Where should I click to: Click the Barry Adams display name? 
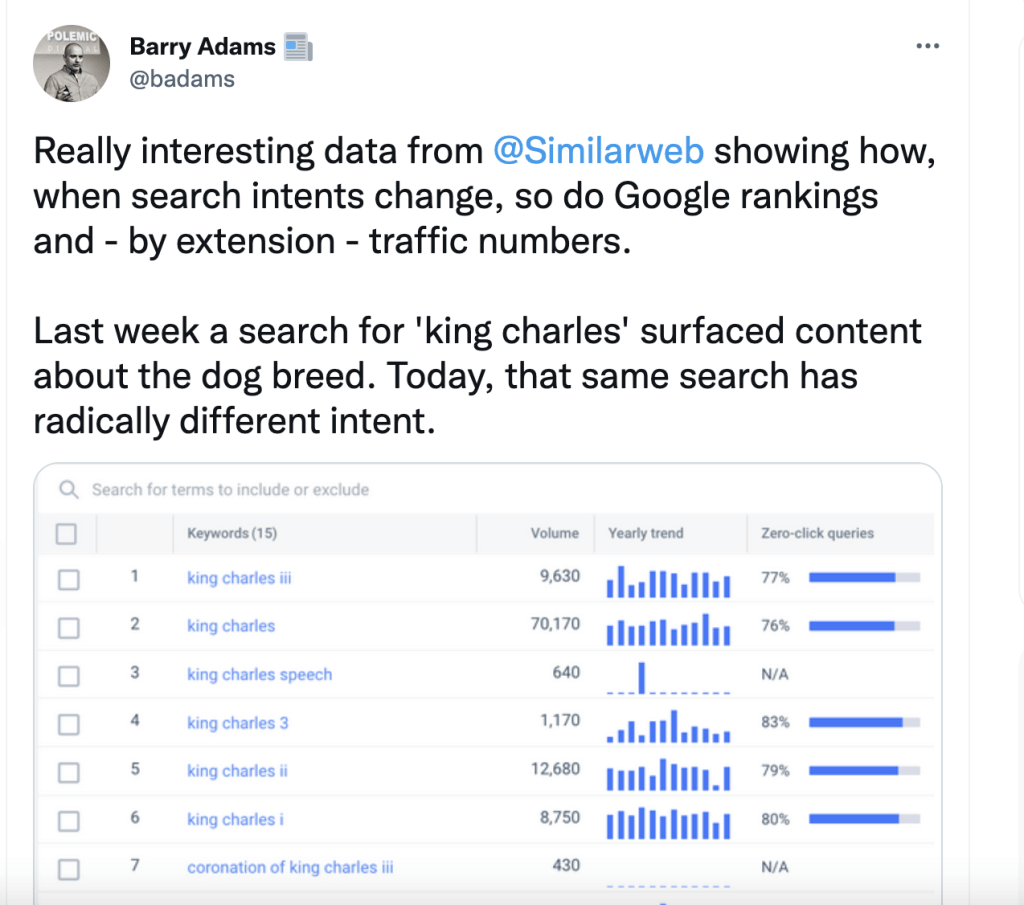[x=201, y=46]
